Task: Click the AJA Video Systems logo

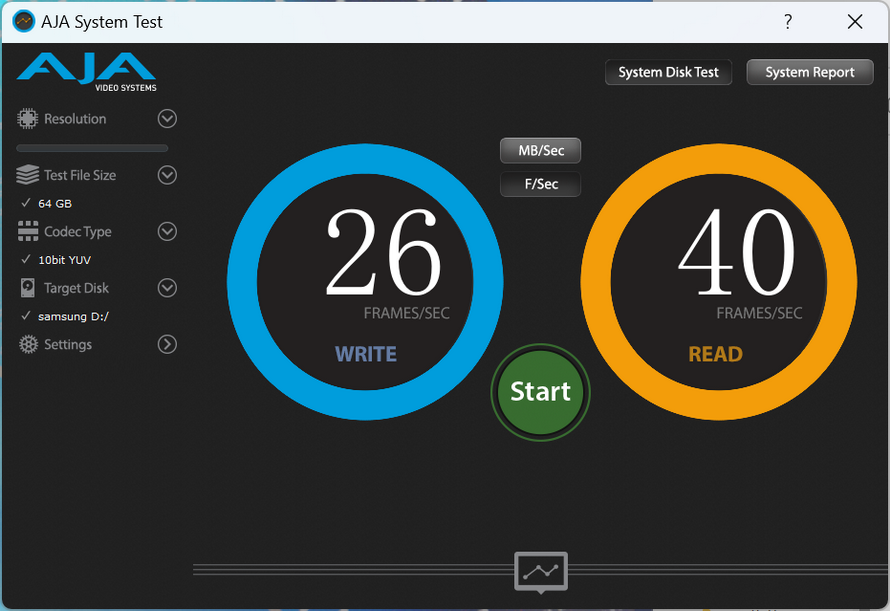Action: [x=87, y=72]
